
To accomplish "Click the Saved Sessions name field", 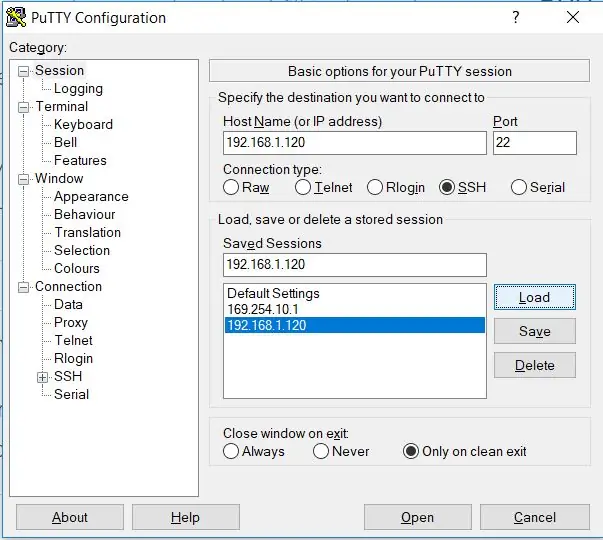I will 355,265.
